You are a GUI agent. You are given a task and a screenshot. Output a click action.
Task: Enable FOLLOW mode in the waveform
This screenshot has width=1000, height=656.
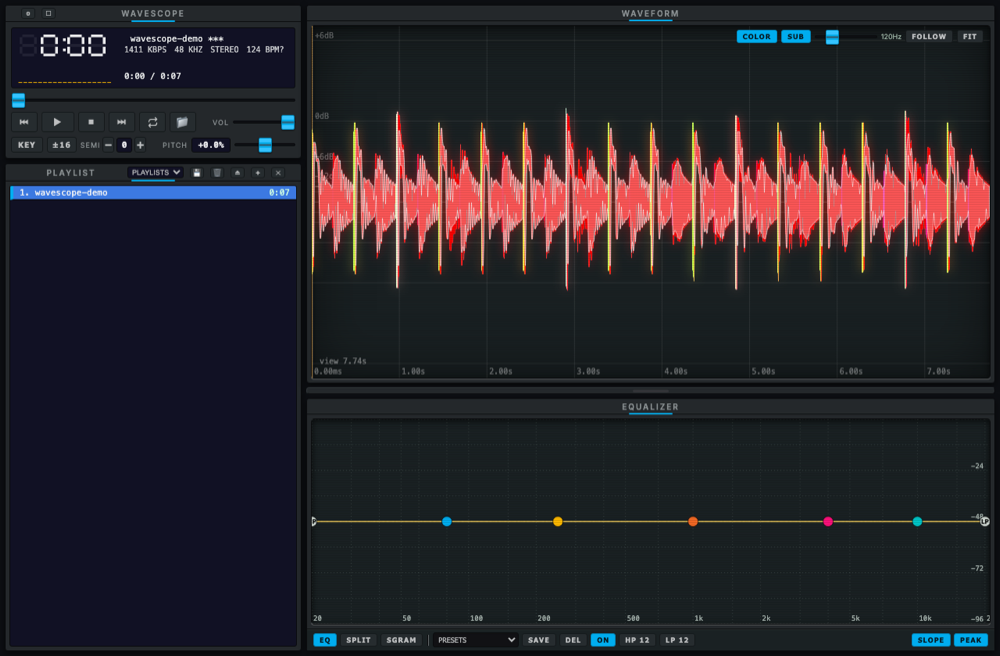click(929, 36)
